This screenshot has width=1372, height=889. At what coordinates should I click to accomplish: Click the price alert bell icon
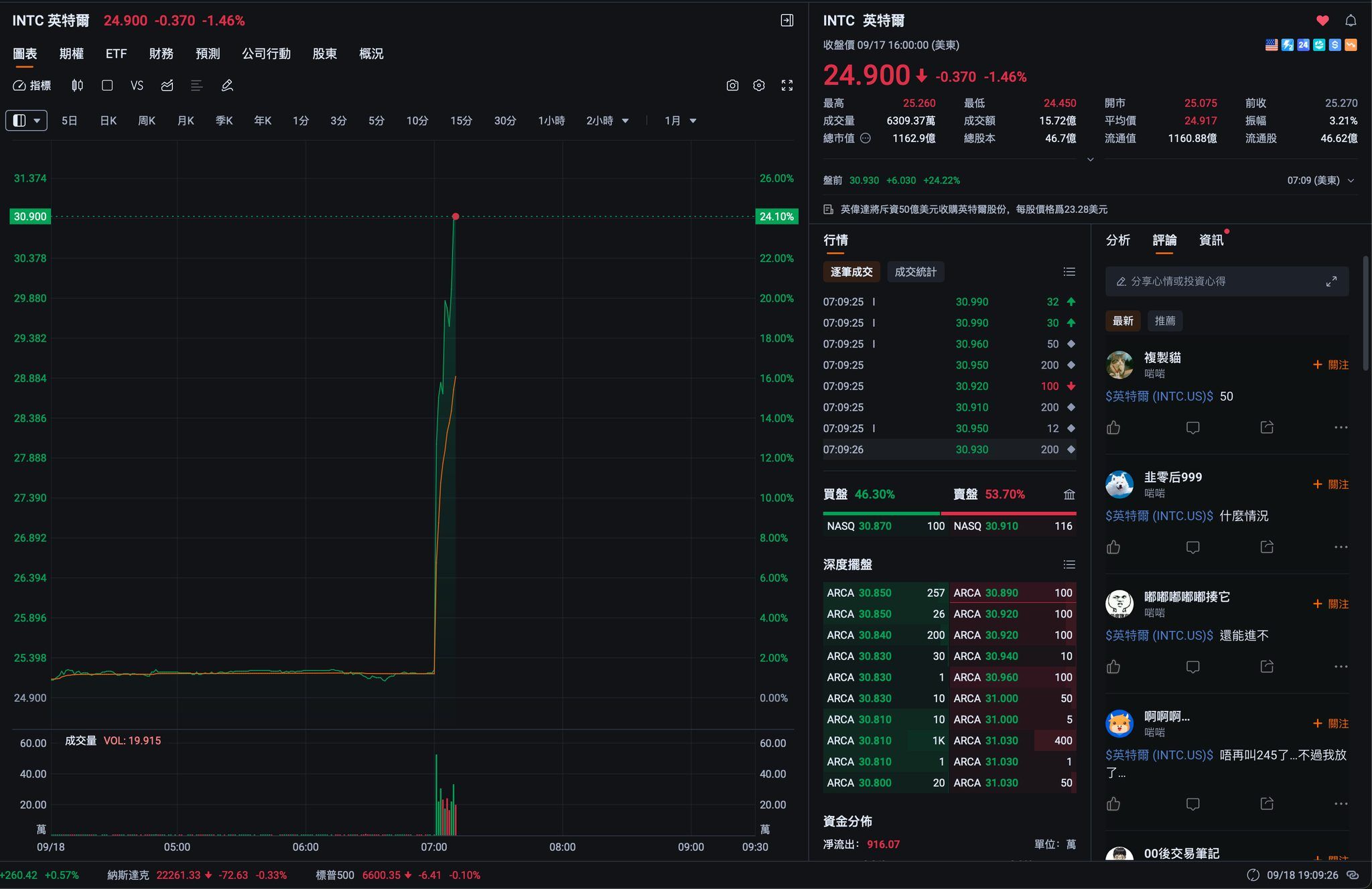(1351, 21)
